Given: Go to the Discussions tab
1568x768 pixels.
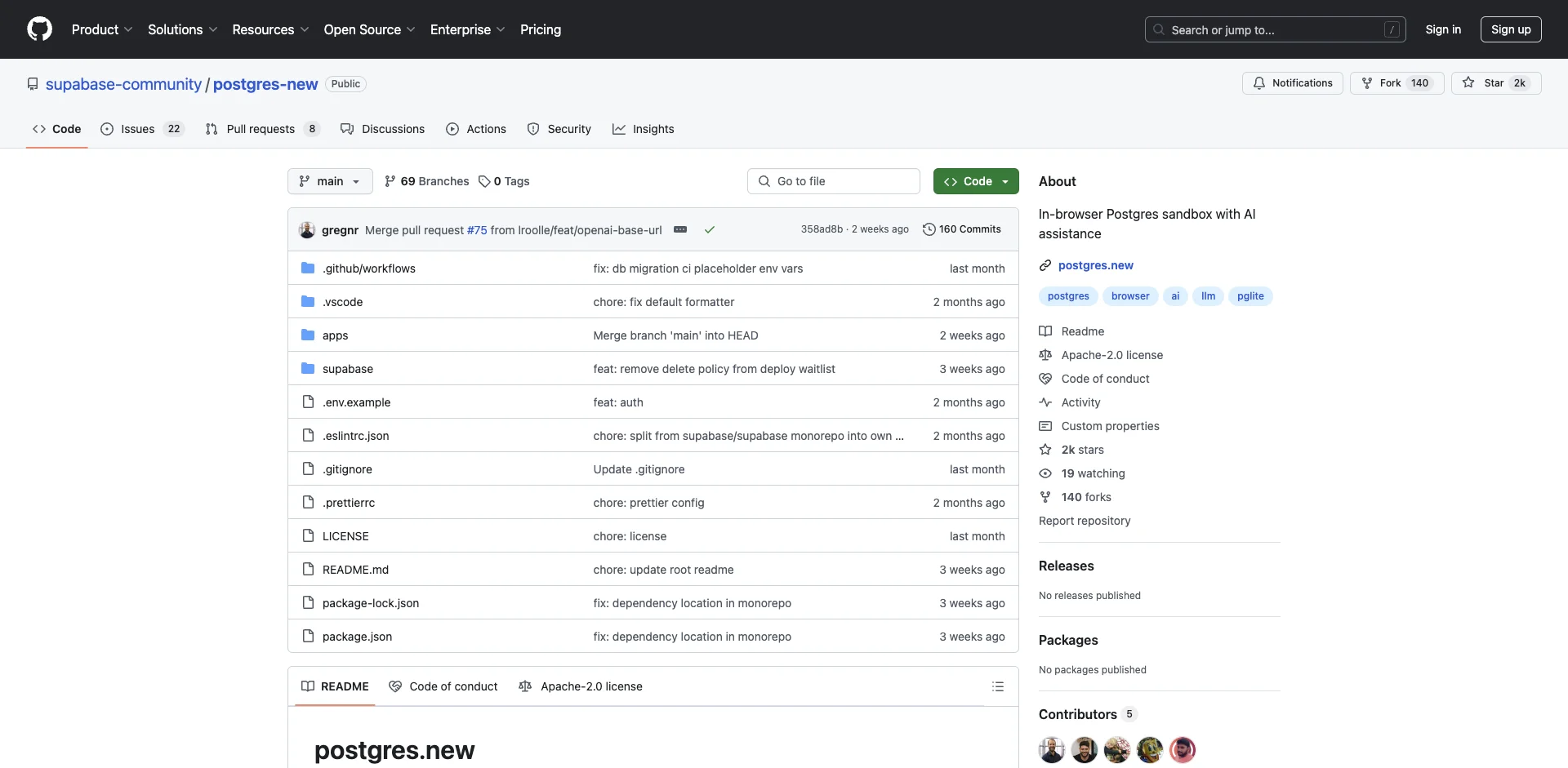Looking at the screenshot, I should click(x=383, y=129).
